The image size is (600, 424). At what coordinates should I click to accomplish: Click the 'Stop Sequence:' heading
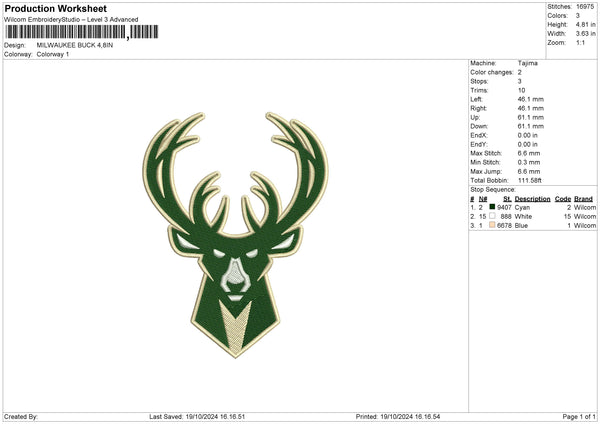(493, 189)
